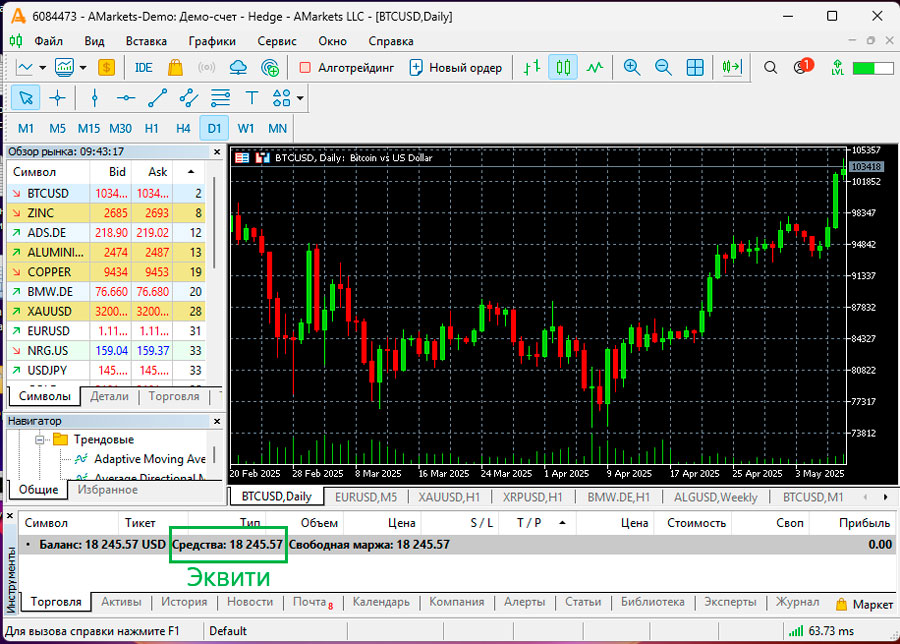900x644 pixels.
Task: Launch the IDE MetaEditor button
Action: click(x=143, y=68)
